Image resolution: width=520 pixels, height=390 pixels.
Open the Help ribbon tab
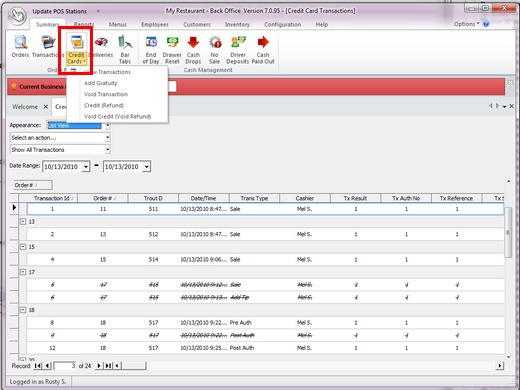(322, 24)
